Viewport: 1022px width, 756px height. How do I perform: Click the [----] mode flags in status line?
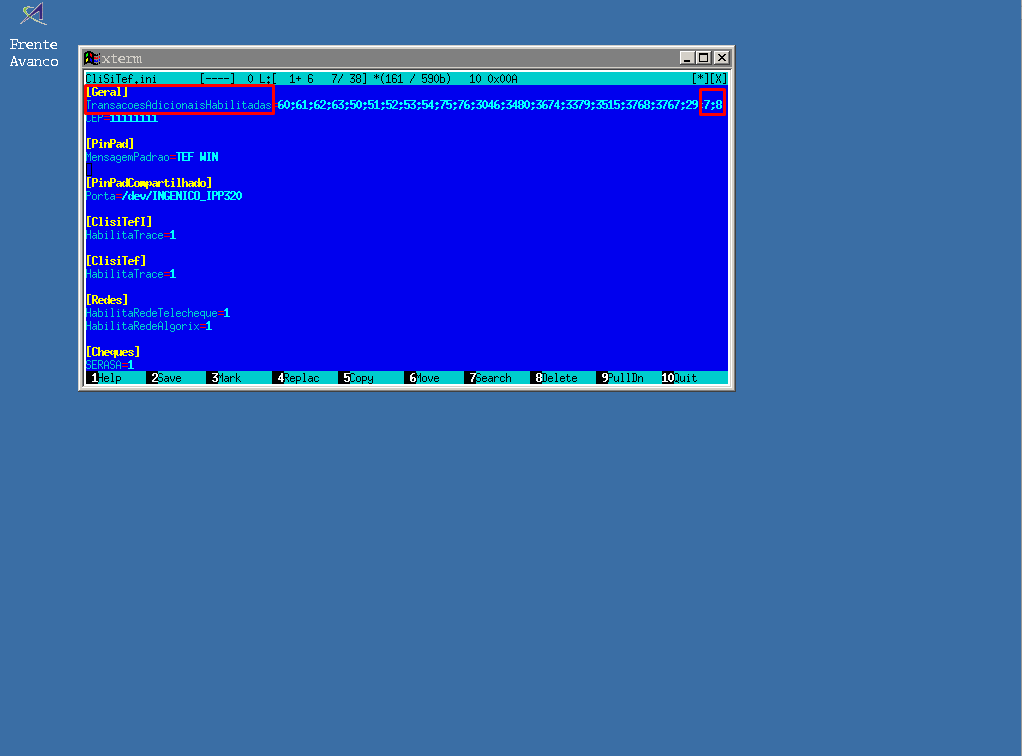pos(218,79)
